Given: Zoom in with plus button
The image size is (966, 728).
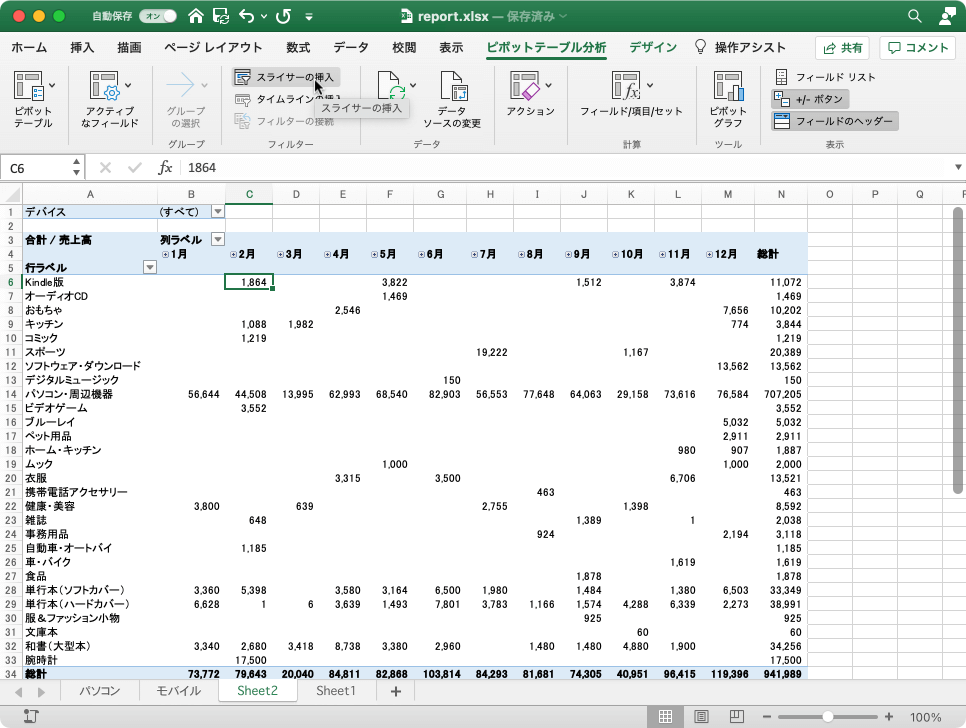Looking at the screenshot, I should [888, 717].
